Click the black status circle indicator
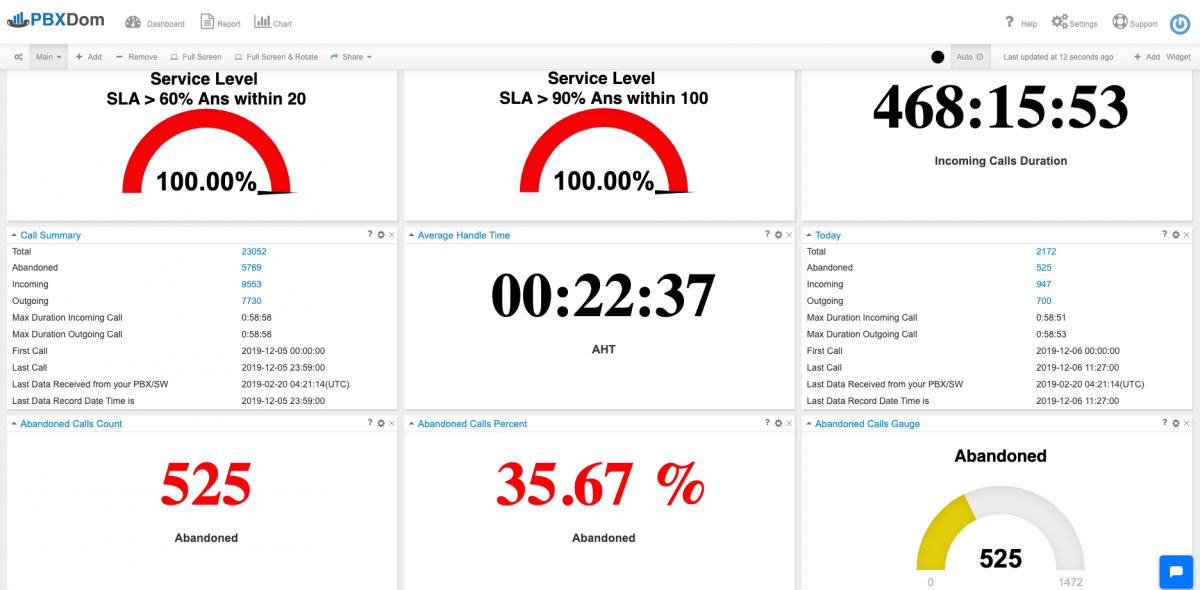Image resolution: width=1200 pixels, height=590 pixels. pyautogui.click(x=937, y=57)
